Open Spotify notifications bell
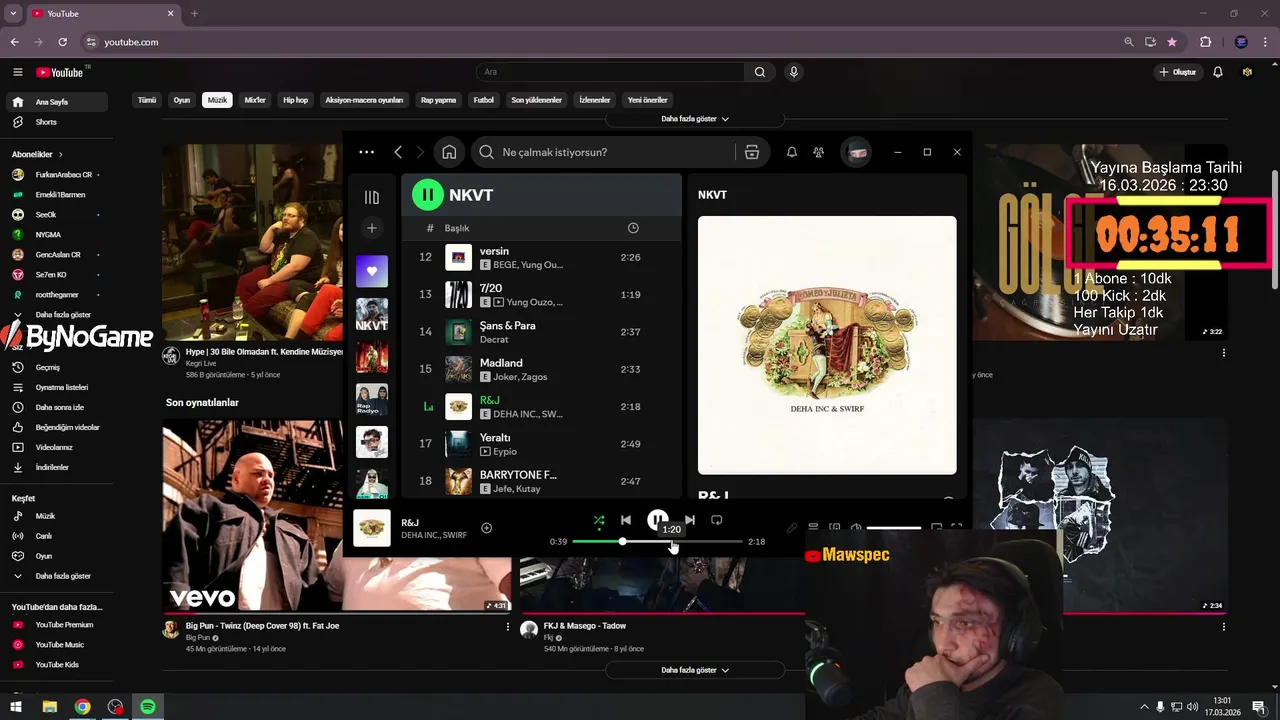This screenshot has width=1280, height=720. tap(792, 152)
